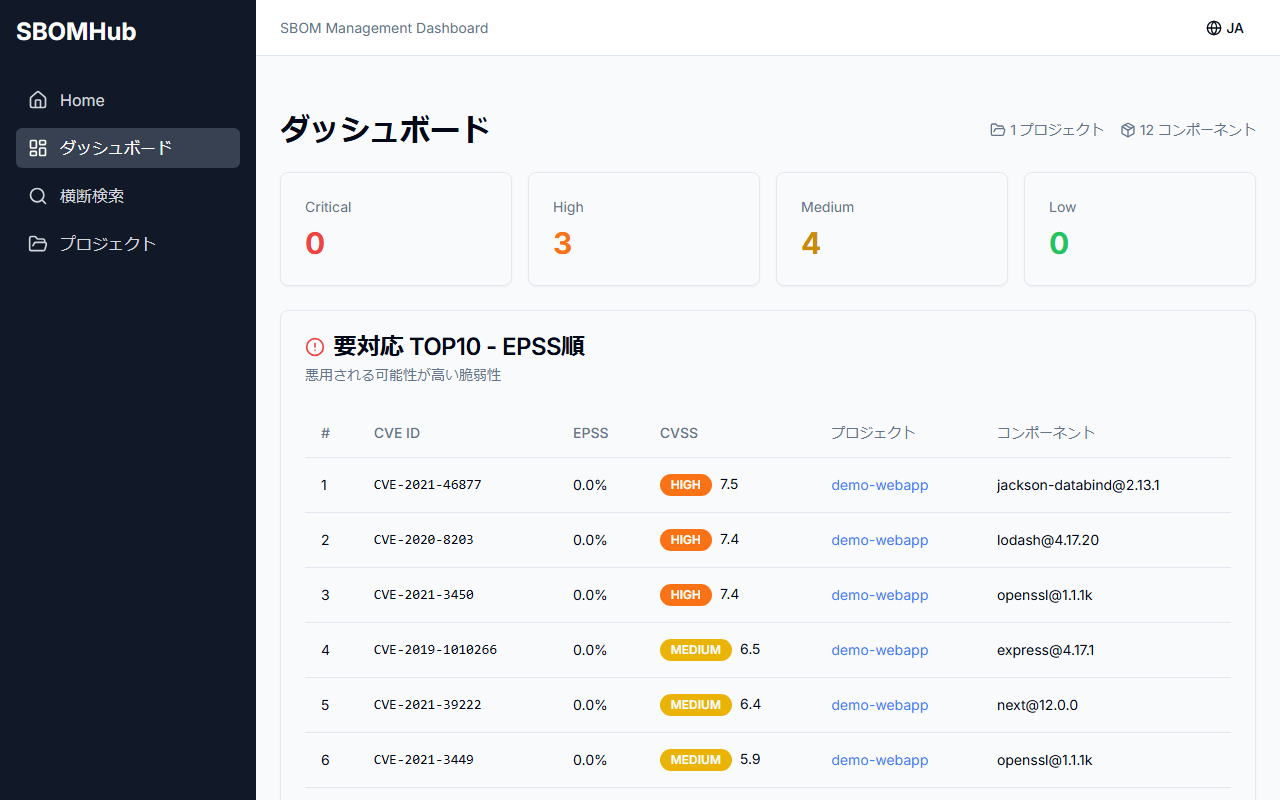Click the CVSS score 6.5 value

[x=750, y=649]
